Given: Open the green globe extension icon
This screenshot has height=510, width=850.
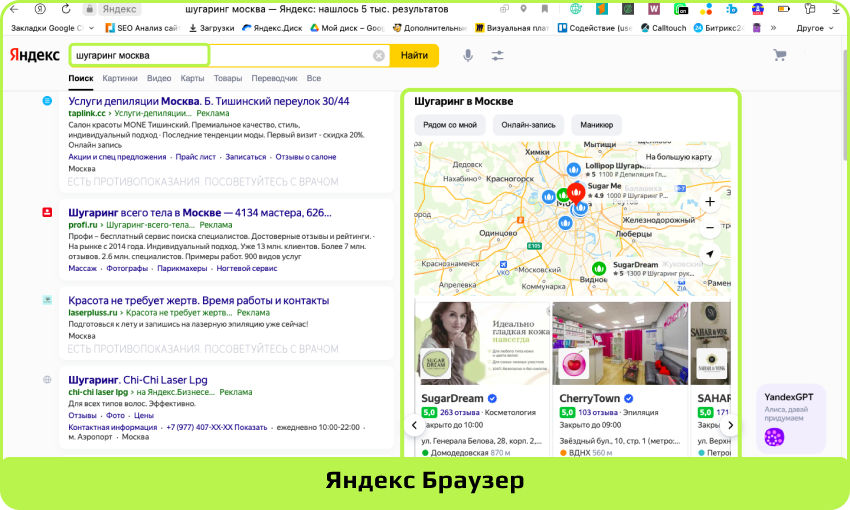Looking at the screenshot, I should tap(576, 9).
